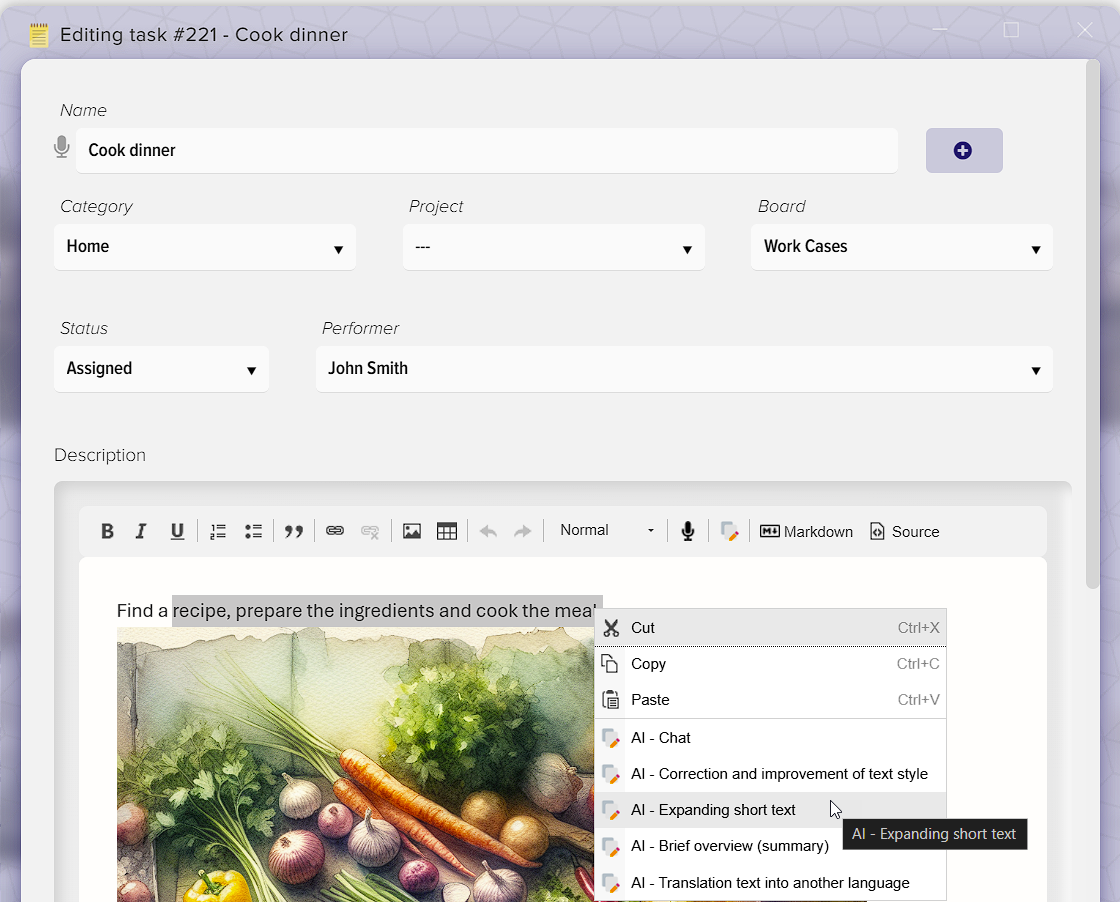Select AI - Translation text into another language

click(x=771, y=883)
